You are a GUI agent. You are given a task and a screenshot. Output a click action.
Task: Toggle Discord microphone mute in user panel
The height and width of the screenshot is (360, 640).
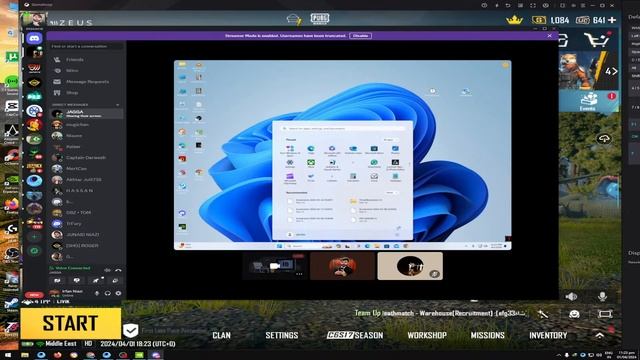coord(97,293)
